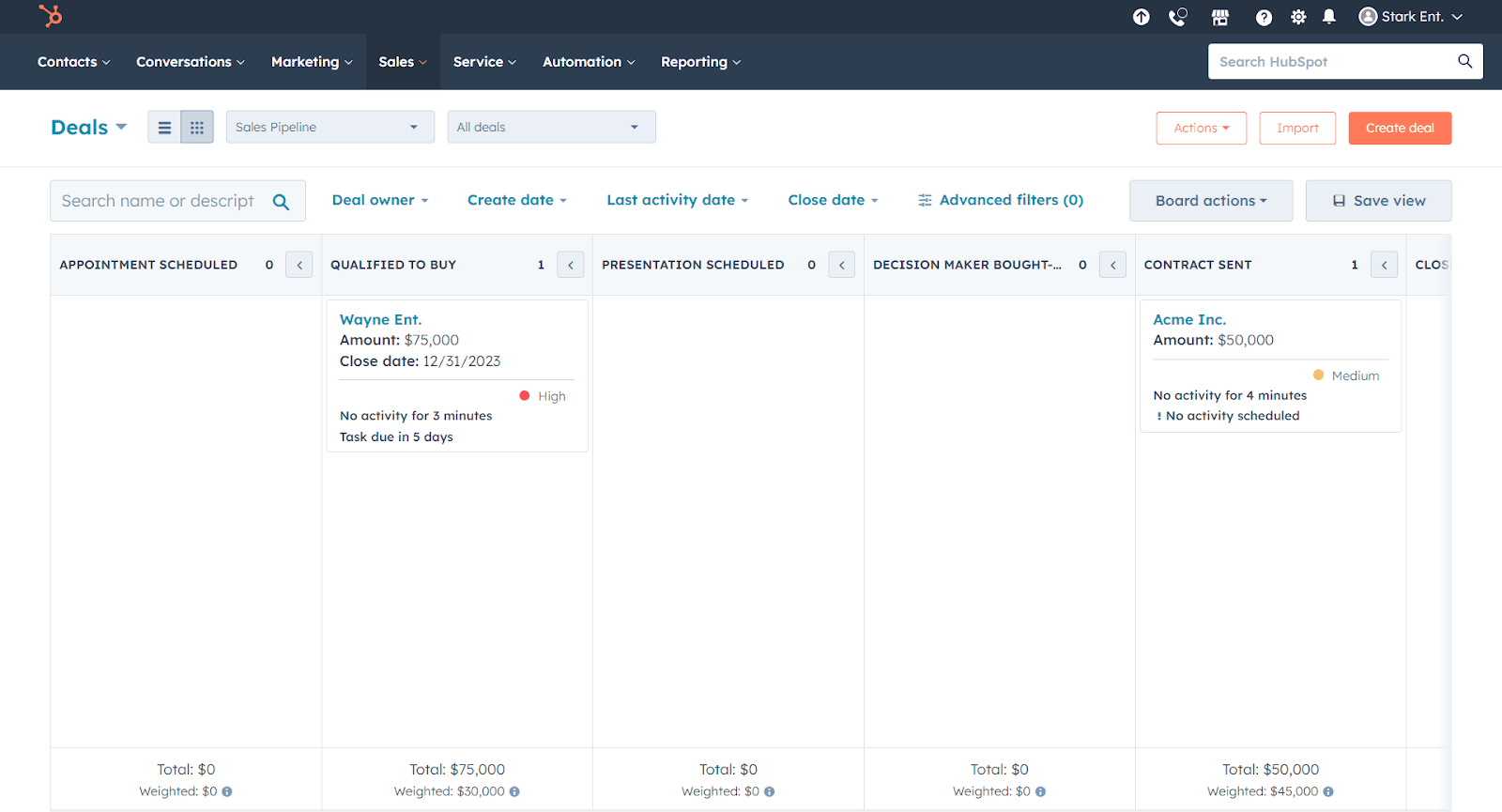Click the HubSpot sprocket logo

tap(51, 16)
